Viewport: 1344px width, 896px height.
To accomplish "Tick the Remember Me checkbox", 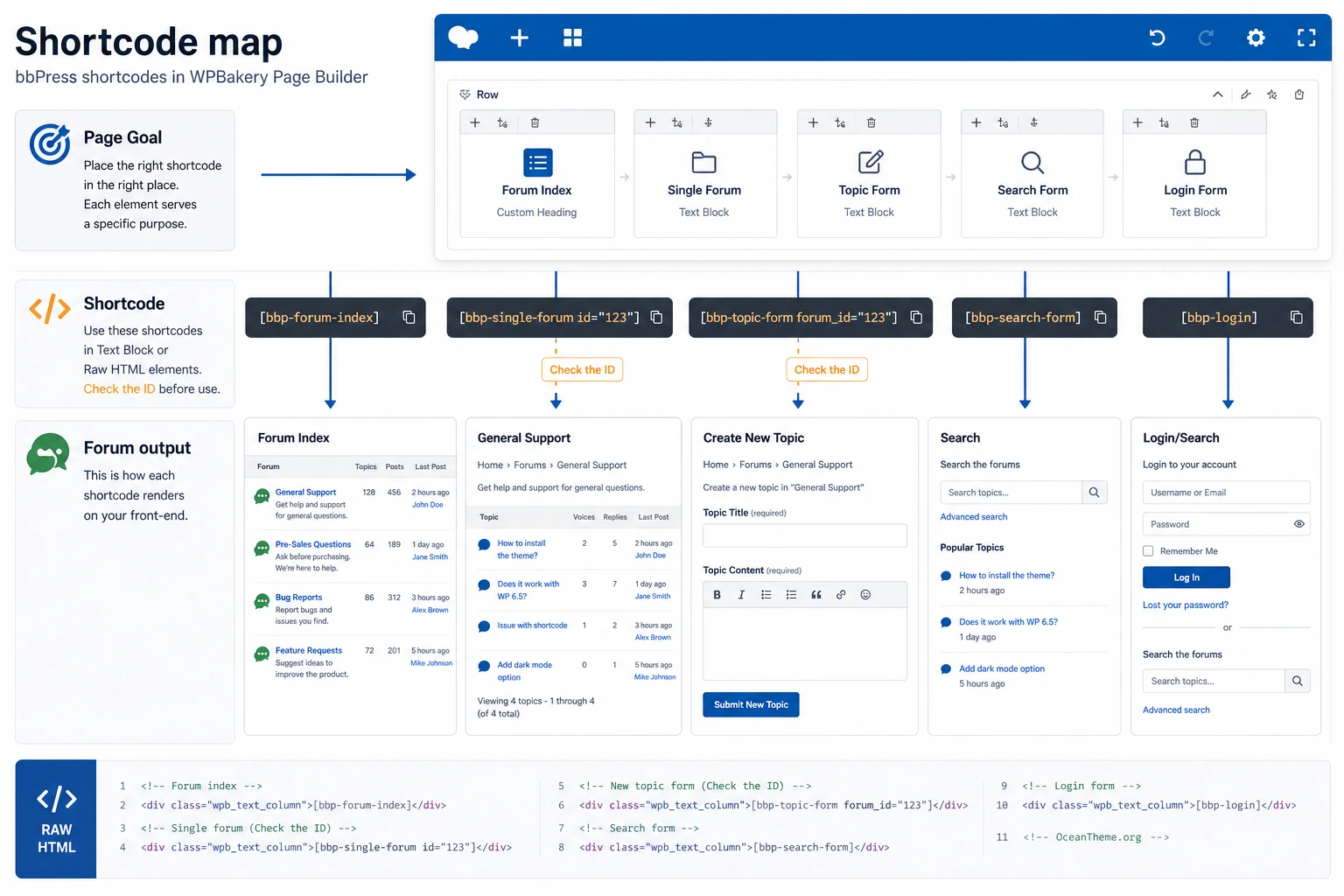I will (x=1148, y=551).
